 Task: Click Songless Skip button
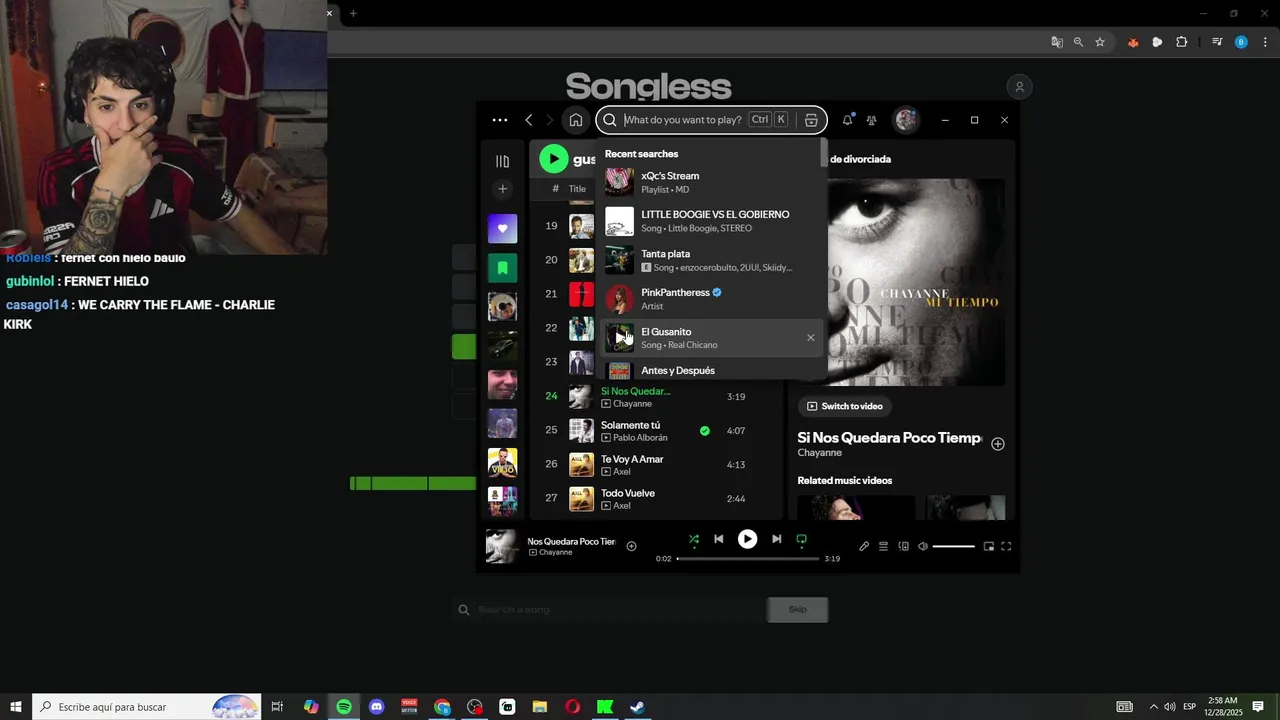click(797, 609)
